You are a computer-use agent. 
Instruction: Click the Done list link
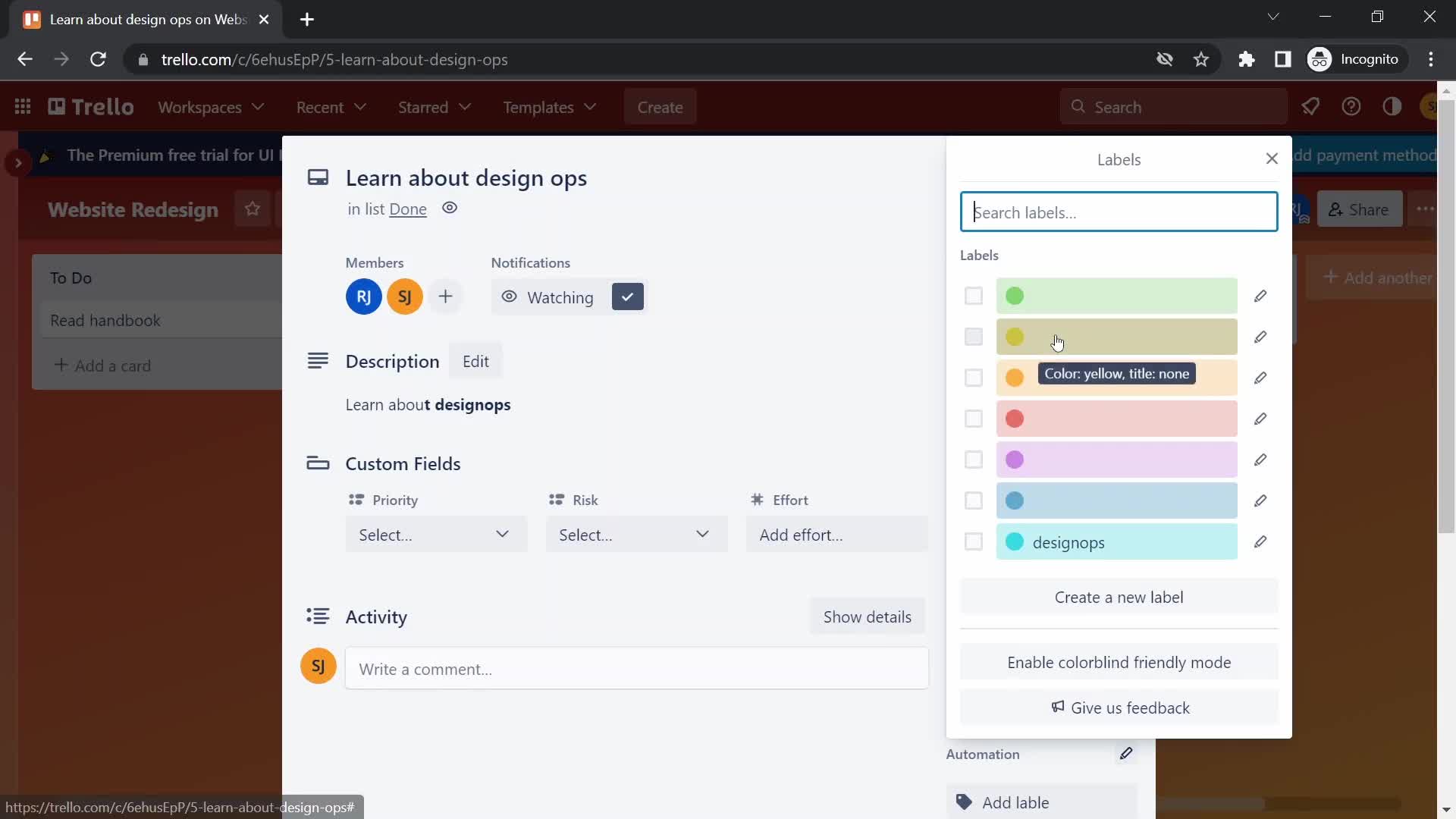[408, 208]
